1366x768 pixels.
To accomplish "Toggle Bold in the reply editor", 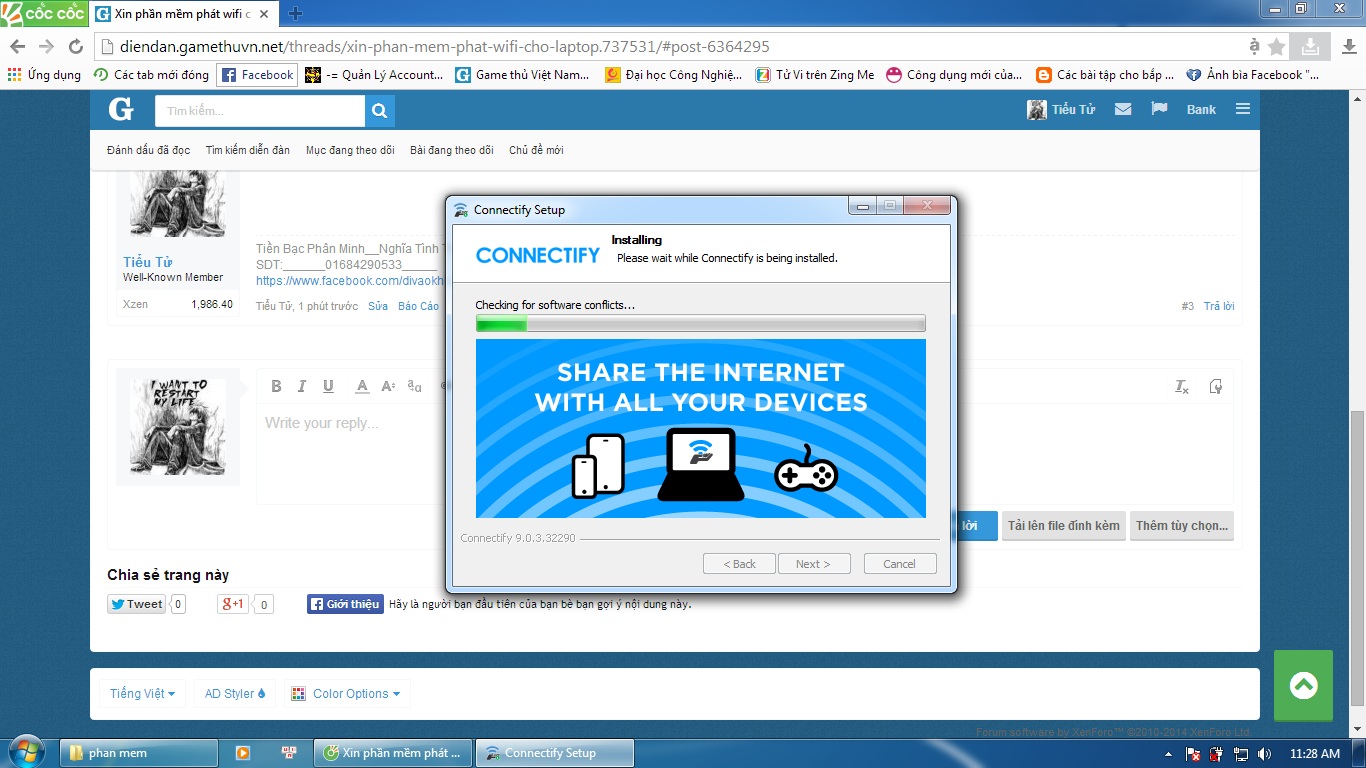I will [x=276, y=386].
